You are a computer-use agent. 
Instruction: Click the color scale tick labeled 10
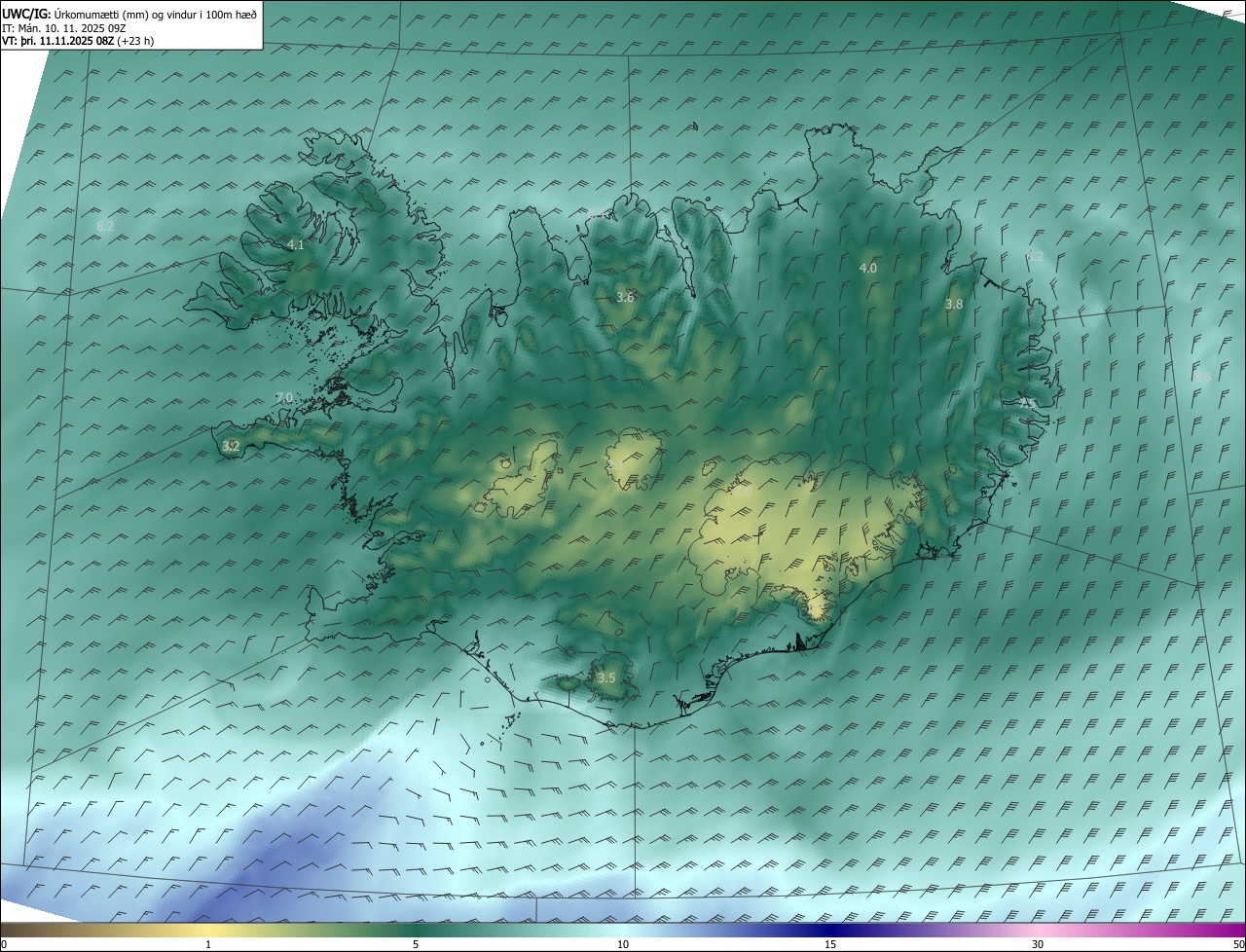(x=623, y=945)
